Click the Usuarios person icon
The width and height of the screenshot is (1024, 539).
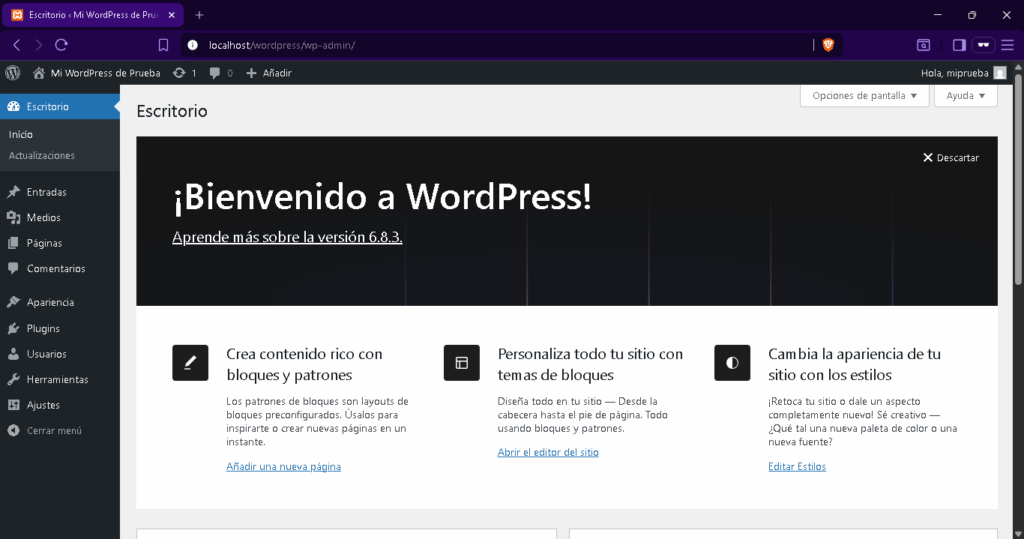coord(14,354)
